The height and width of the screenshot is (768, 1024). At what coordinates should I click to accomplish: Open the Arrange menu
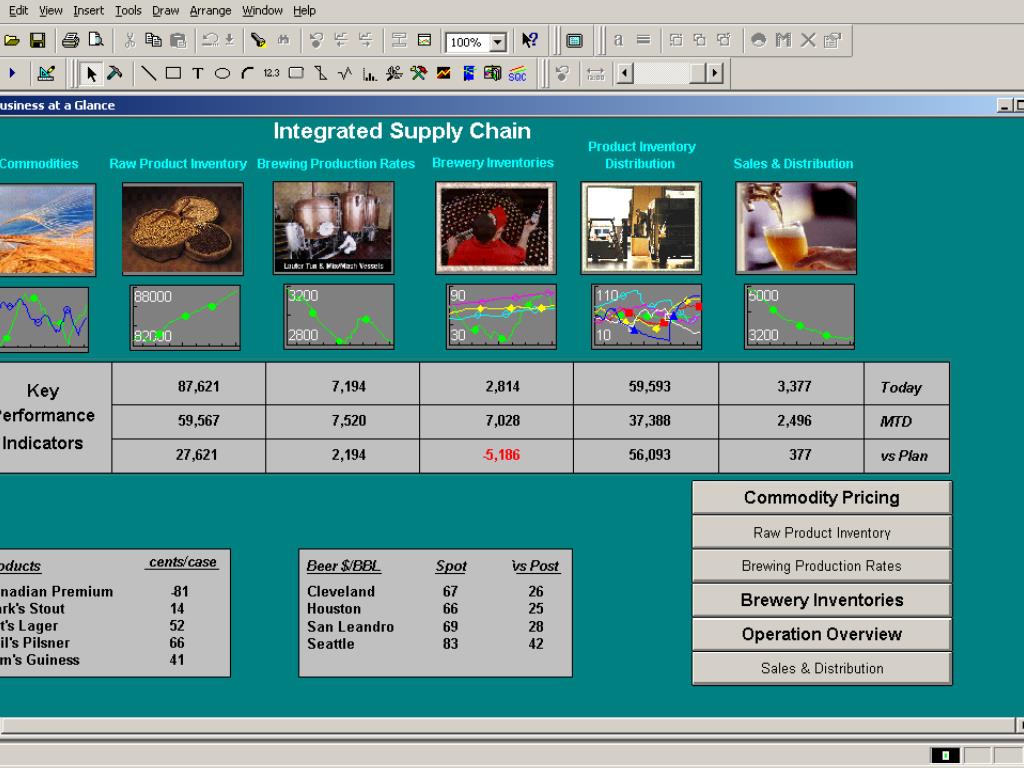coord(210,10)
